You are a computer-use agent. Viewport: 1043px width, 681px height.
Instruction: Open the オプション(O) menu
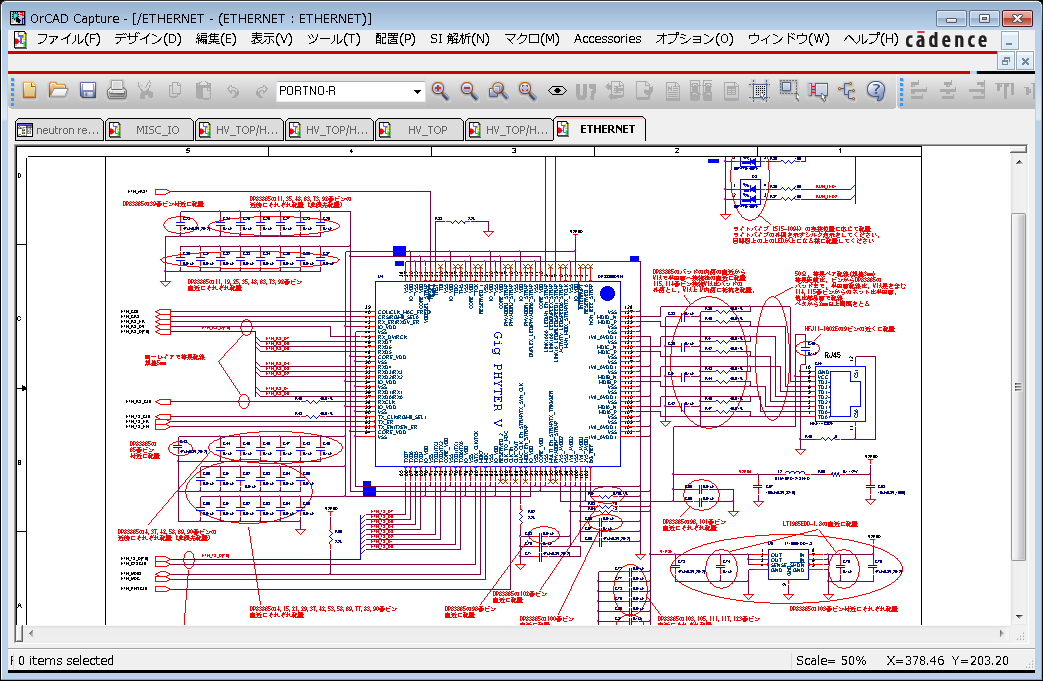pos(694,39)
